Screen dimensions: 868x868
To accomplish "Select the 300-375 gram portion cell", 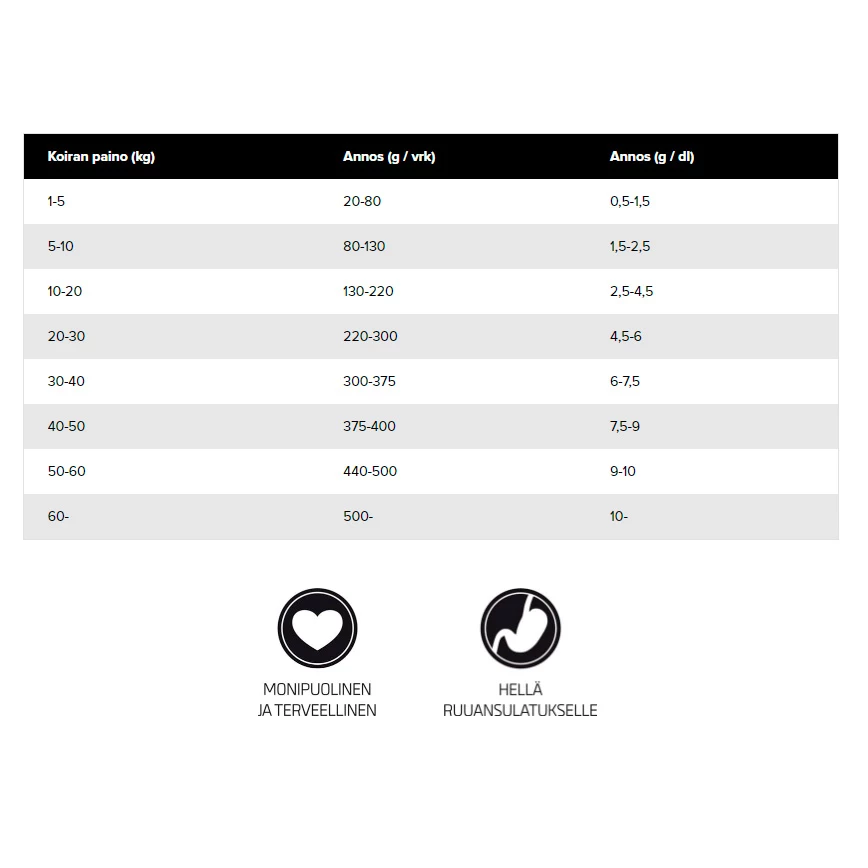I will (x=369, y=382).
